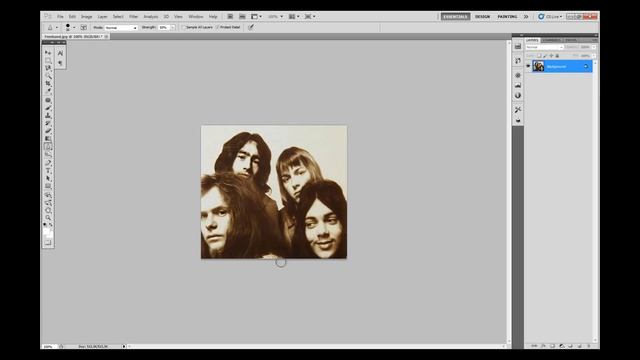Viewport: 640px width, 360px height.
Task: Select the Zoom tool in toolbox
Action: pyautogui.click(x=48, y=218)
